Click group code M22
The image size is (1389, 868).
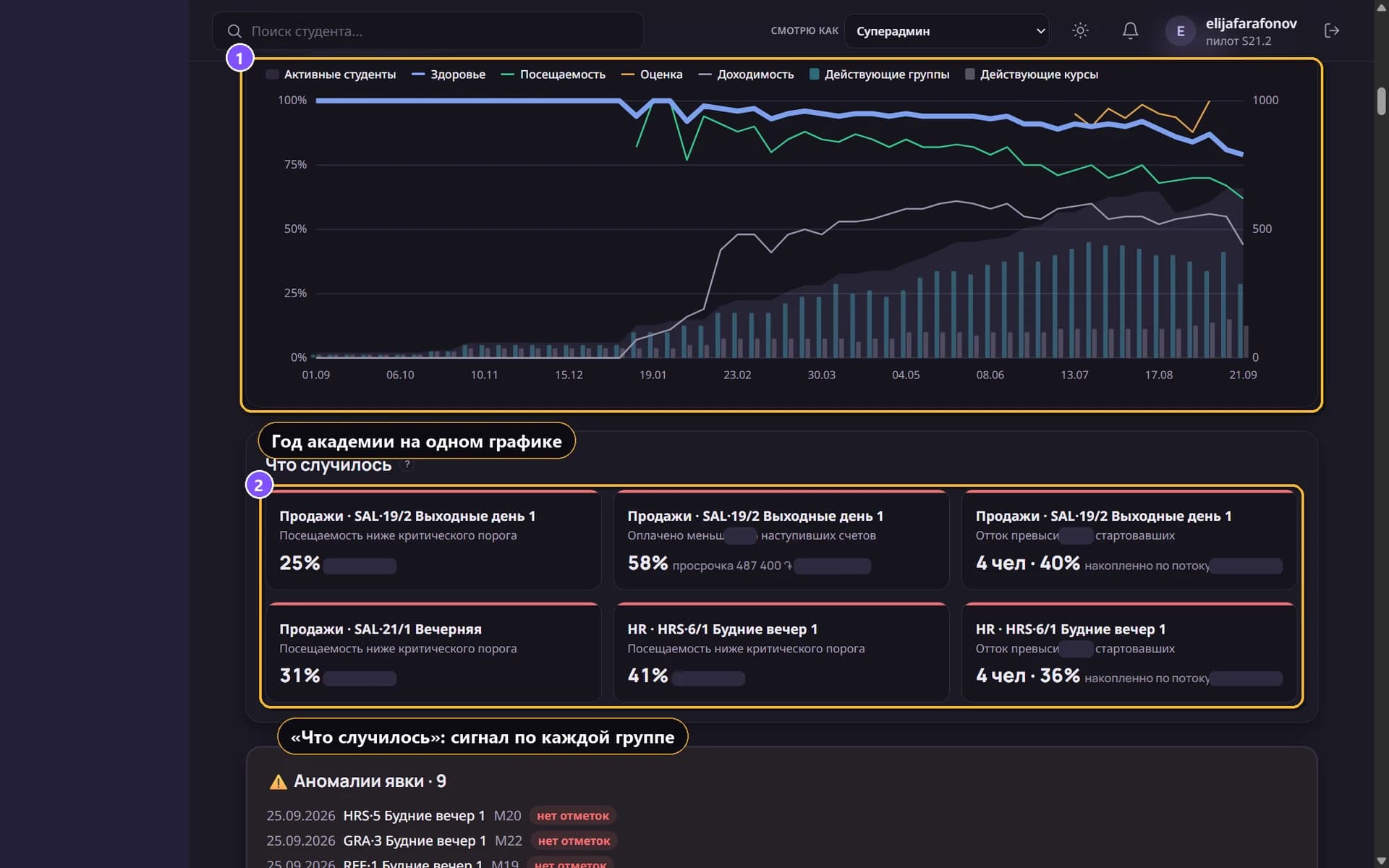[x=509, y=841]
